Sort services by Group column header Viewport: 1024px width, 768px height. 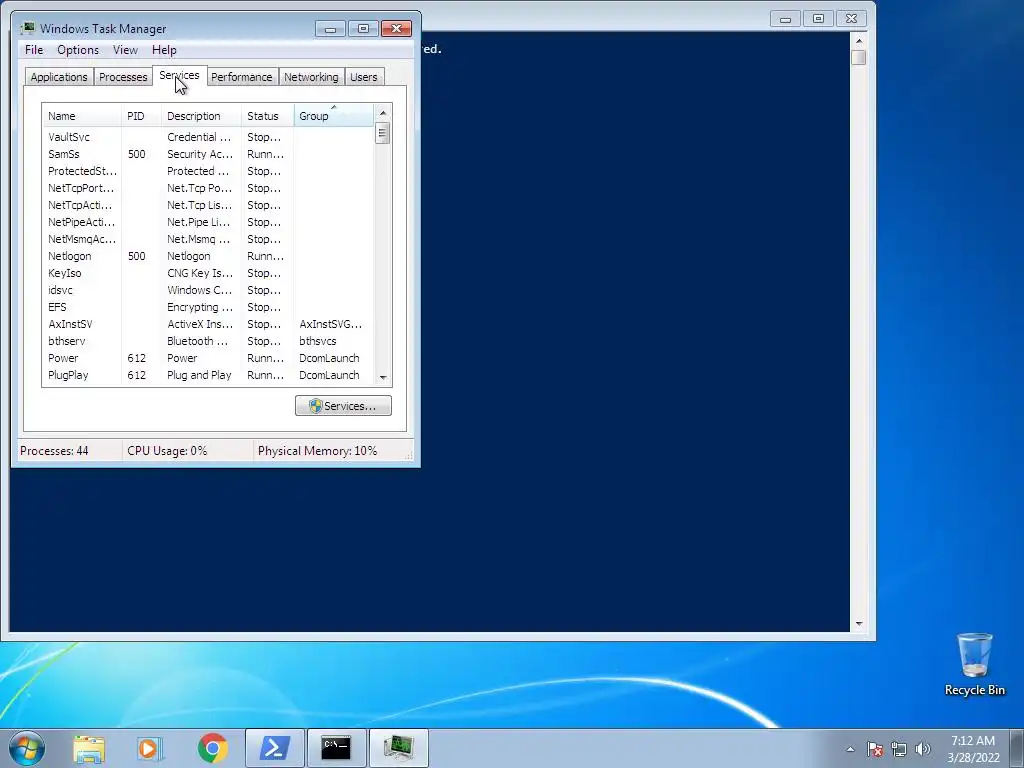[334, 116]
